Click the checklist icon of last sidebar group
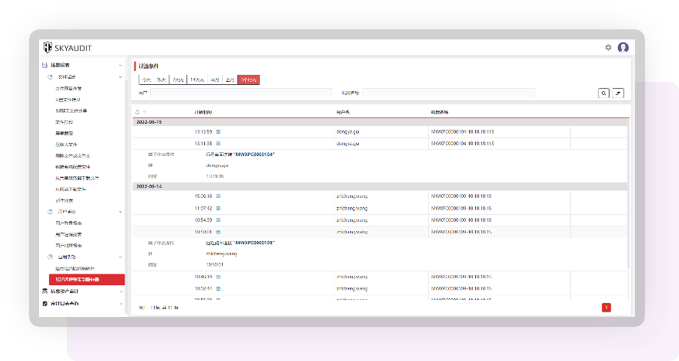The image size is (679, 361). (45, 303)
